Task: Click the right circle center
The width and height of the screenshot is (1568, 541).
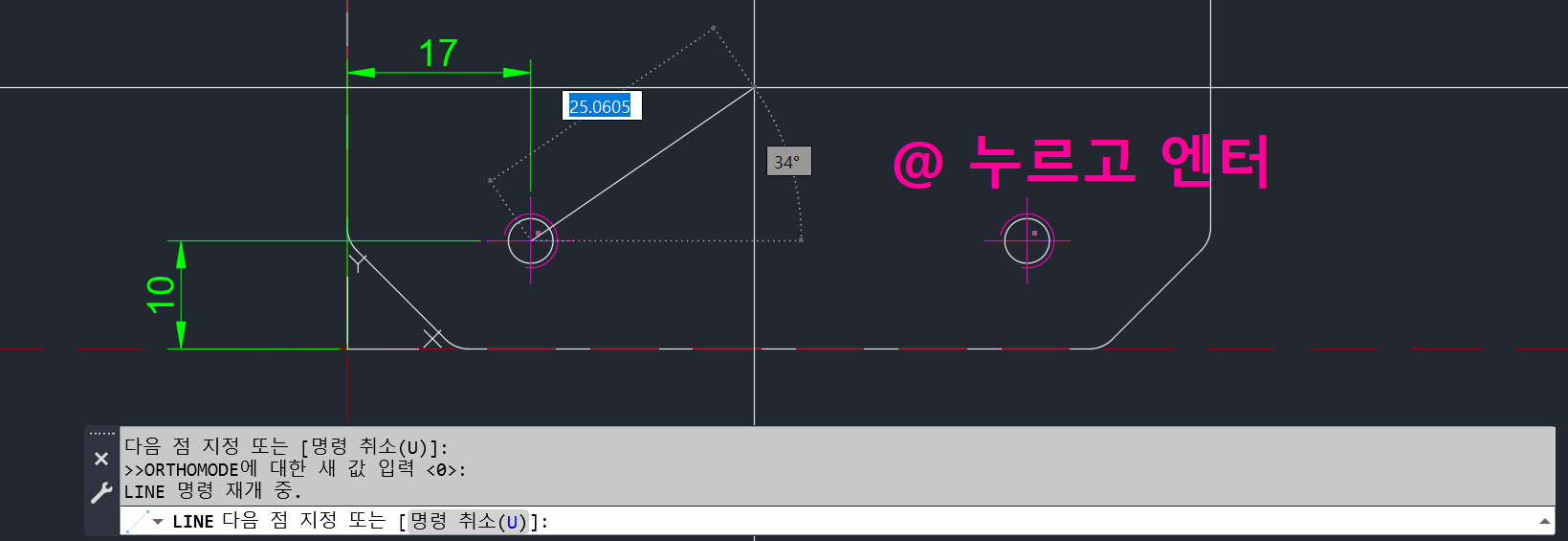Action: click(x=1027, y=240)
